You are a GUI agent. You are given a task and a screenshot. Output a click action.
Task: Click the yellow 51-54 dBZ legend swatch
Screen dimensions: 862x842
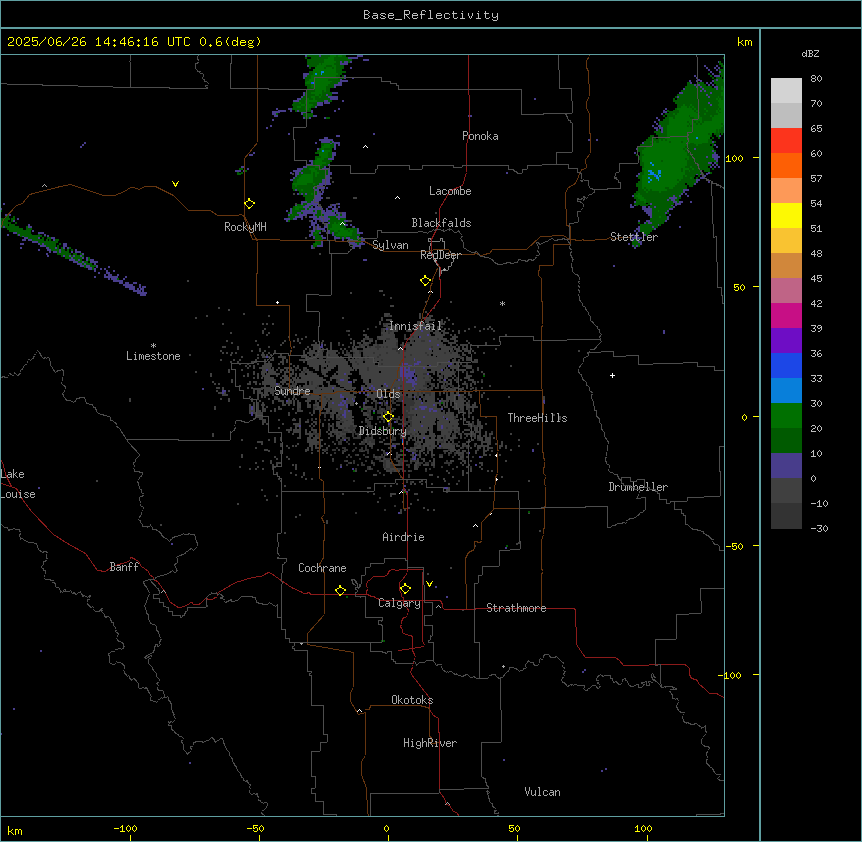786,215
